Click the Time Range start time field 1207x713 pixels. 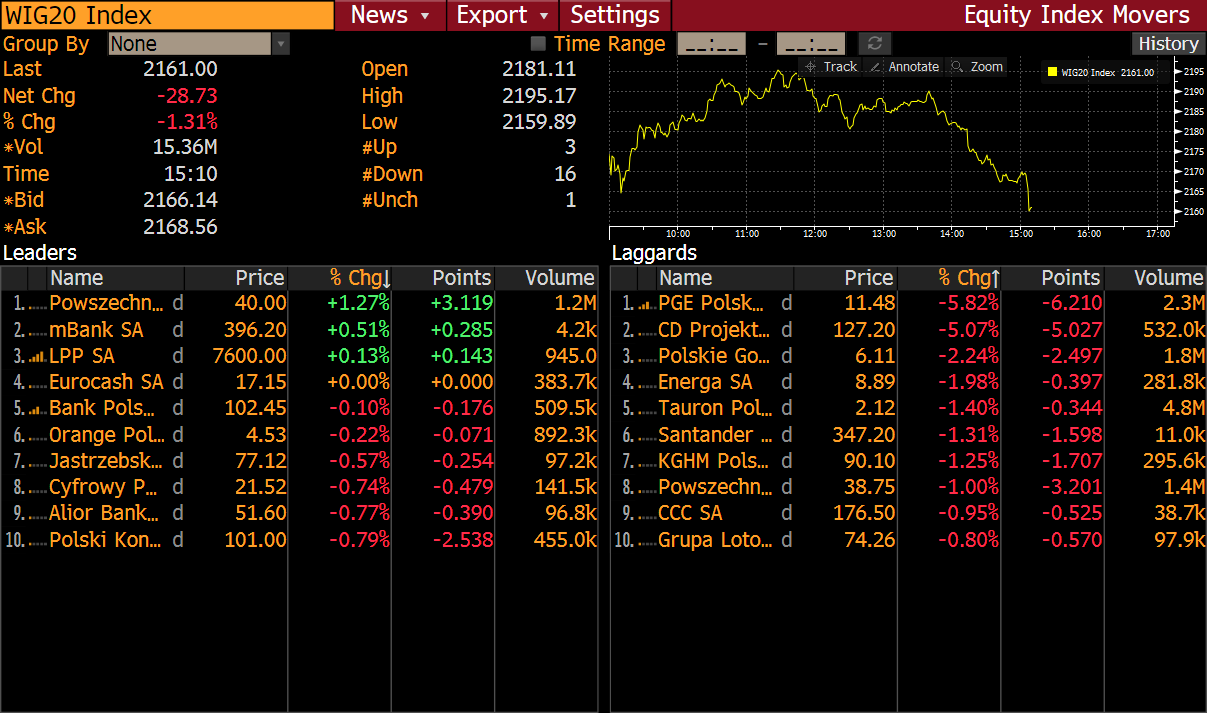(711, 44)
